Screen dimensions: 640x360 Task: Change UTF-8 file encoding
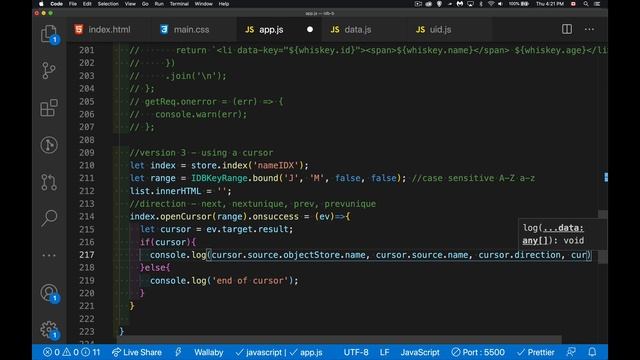click(356, 352)
